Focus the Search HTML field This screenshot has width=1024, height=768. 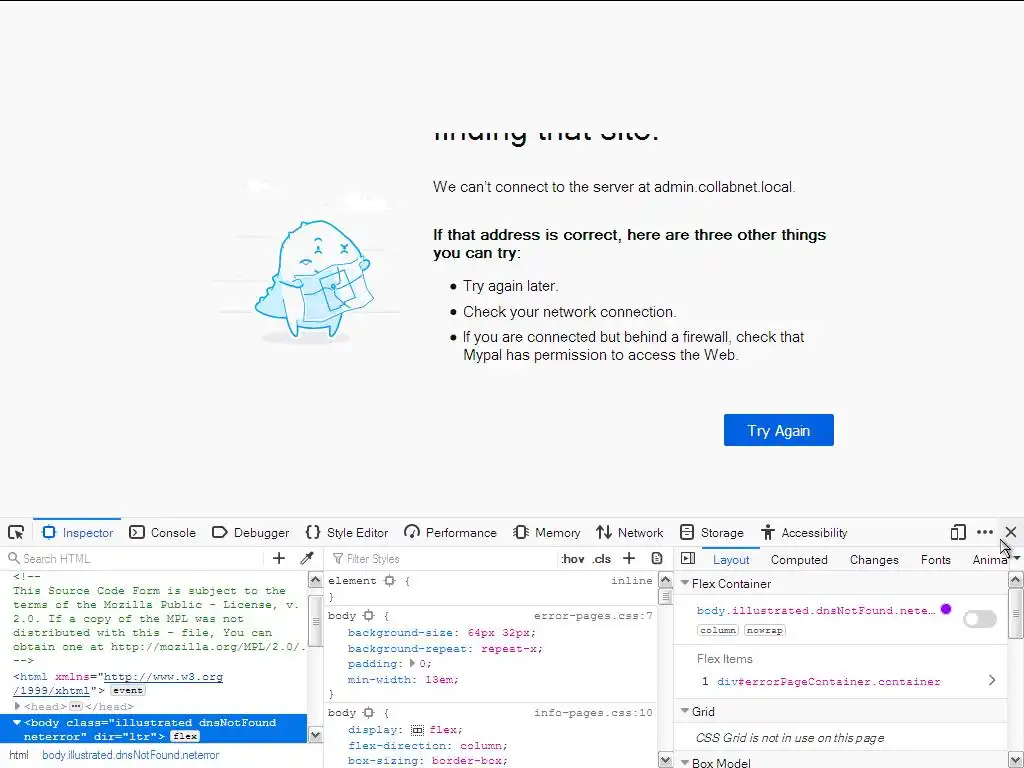click(x=134, y=558)
